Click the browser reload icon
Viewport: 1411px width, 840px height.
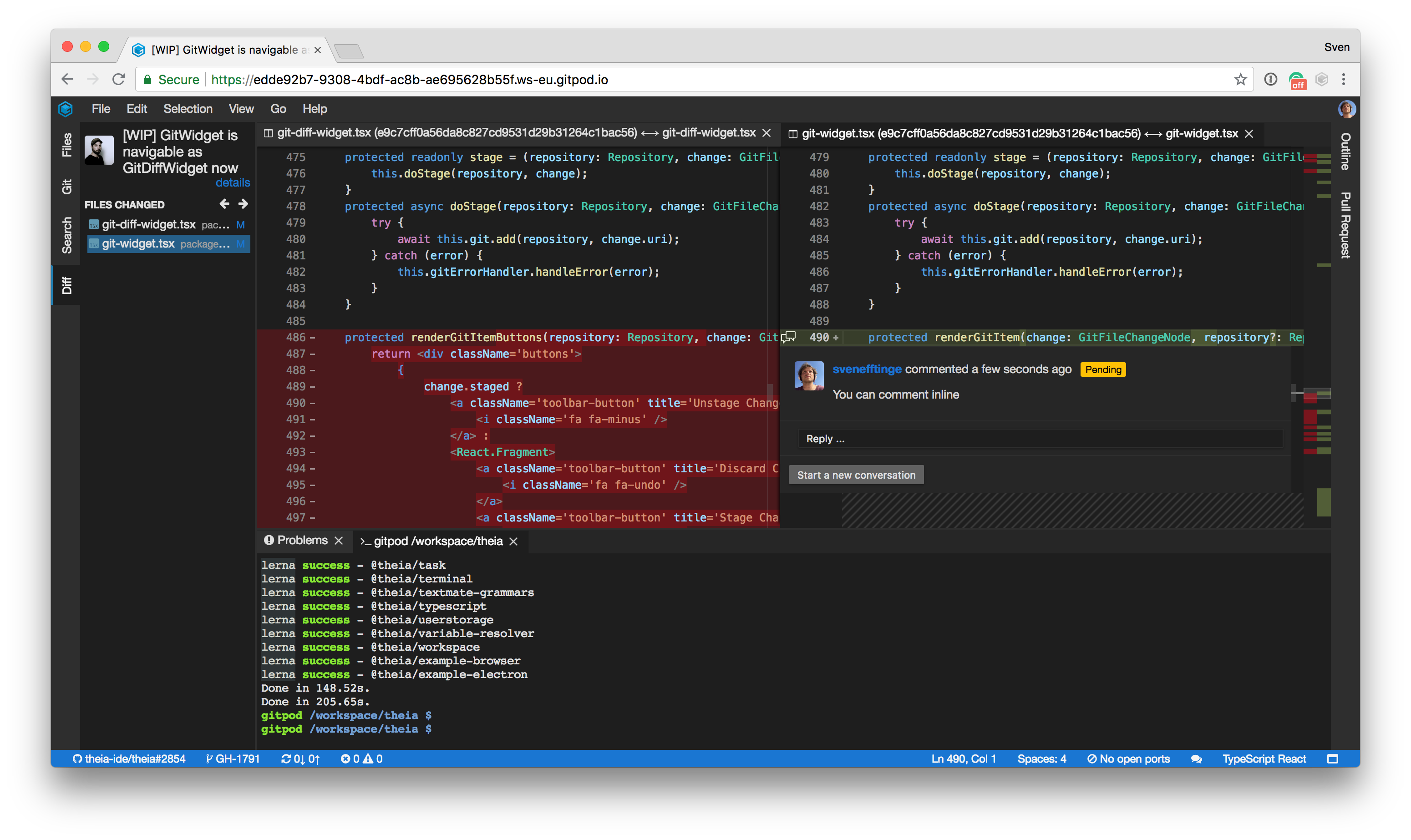pyautogui.click(x=118, y=80)
